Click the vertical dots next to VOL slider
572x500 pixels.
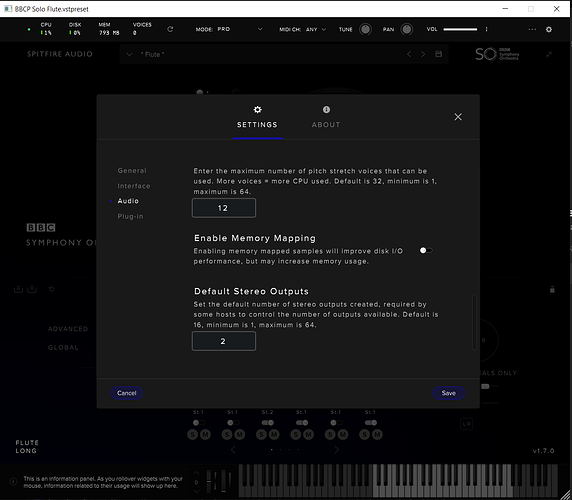click(x=486, y=29)
